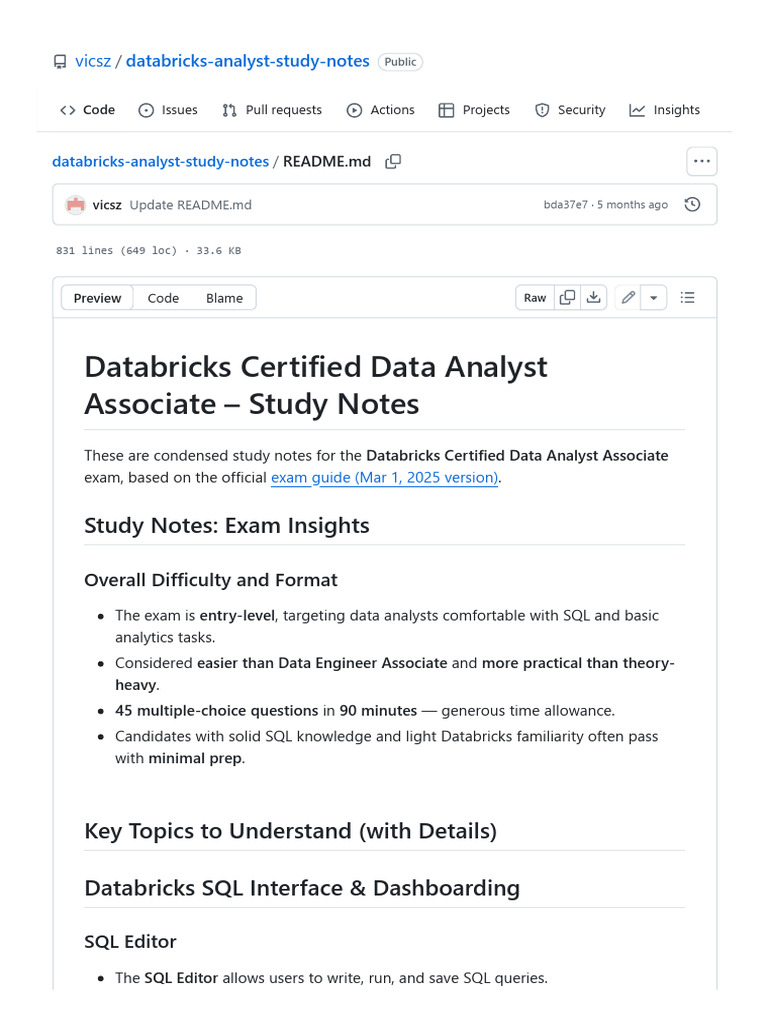Screen dimensions: 768x1024
Task: Open the exam guide (Mar 1, 2025 version) link
Action: pos(385,478)
